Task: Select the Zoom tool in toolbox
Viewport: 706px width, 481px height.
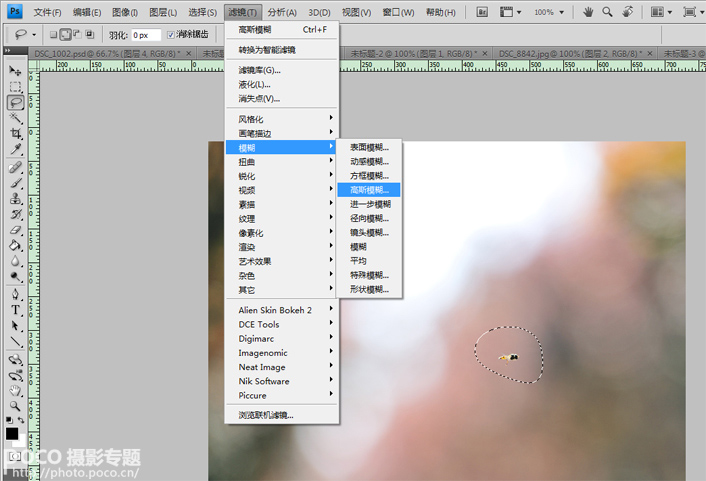Action: [x=15, y=406]
